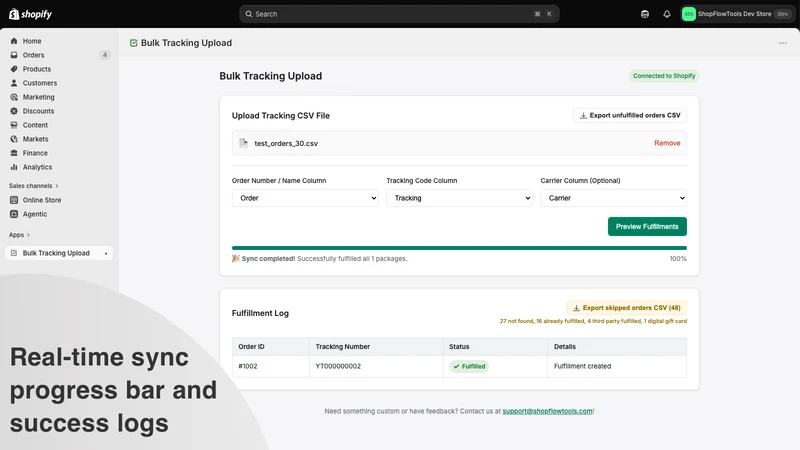Open Carrier Column (Optional) dropdown
Viewport: 800px width, 450px height.
[613, 198]
